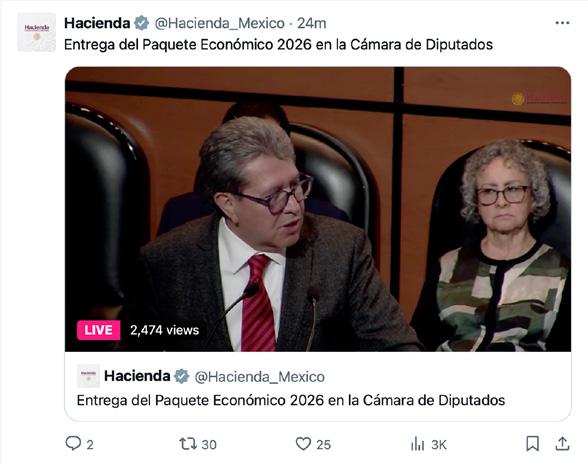This screenshot has height=465, width=588.
Task: Open @Hacienda_Mexico handle in quoted card
Action: pos(260,376)
